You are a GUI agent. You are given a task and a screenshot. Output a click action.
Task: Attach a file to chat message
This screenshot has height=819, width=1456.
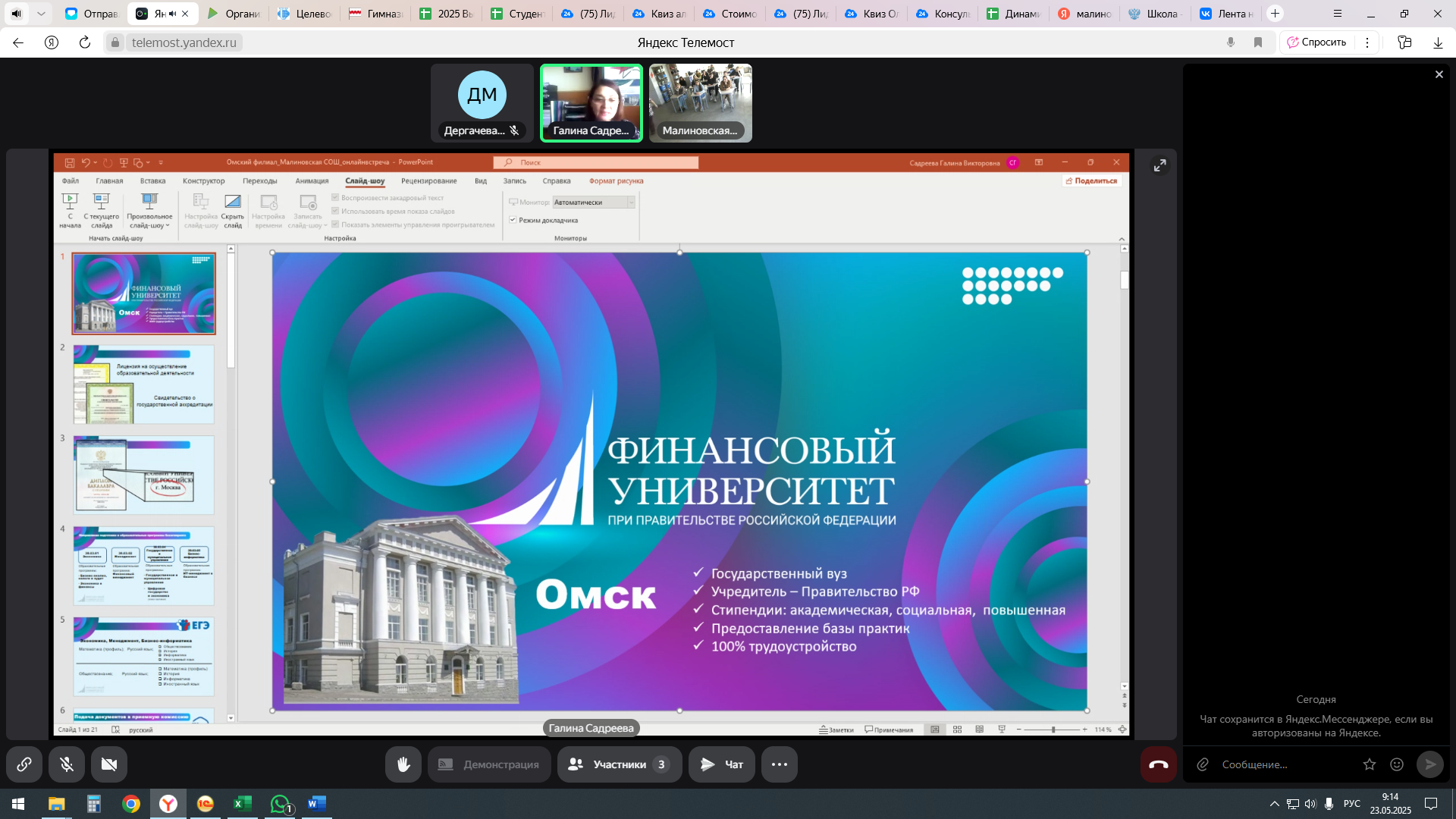(x=1203, y=764)
